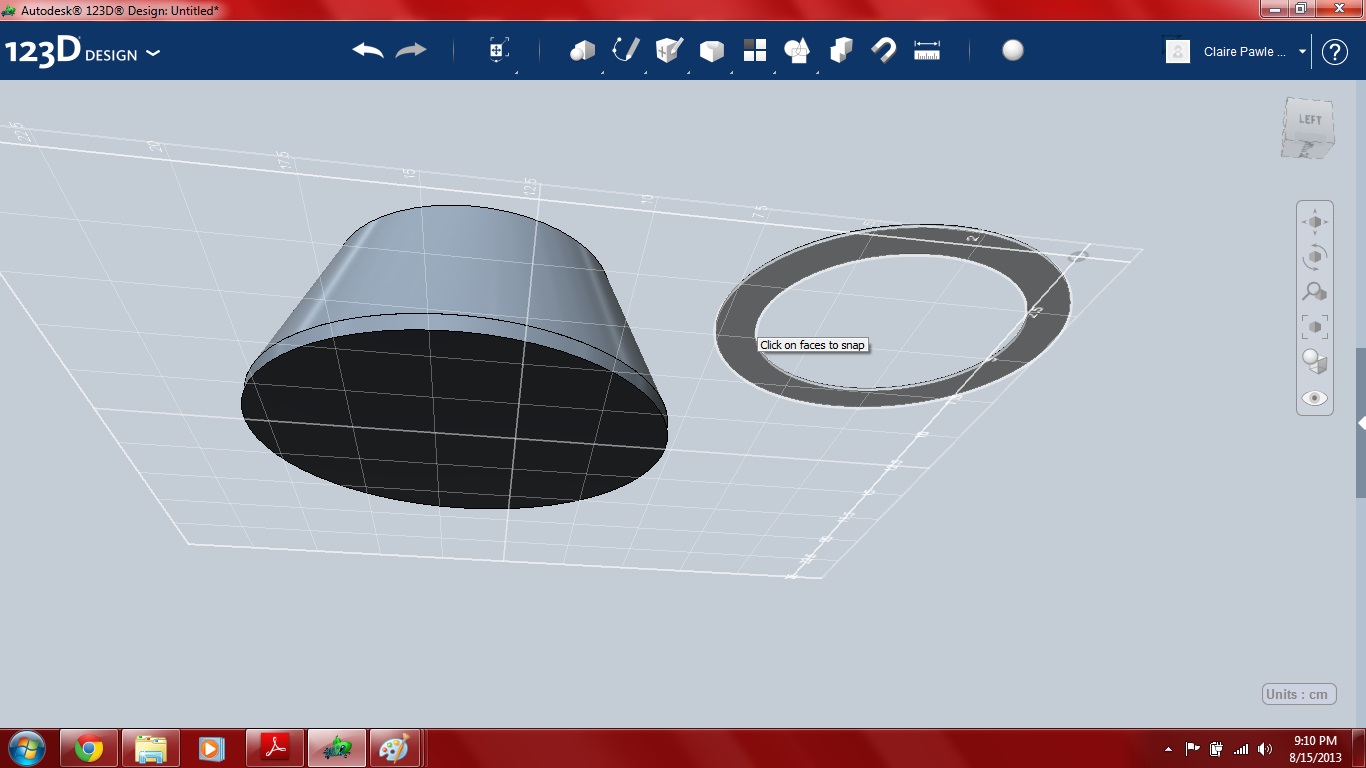Redo the action with the forward arrow
Viewport: 1366px width, 768px height.
(411, 51)
